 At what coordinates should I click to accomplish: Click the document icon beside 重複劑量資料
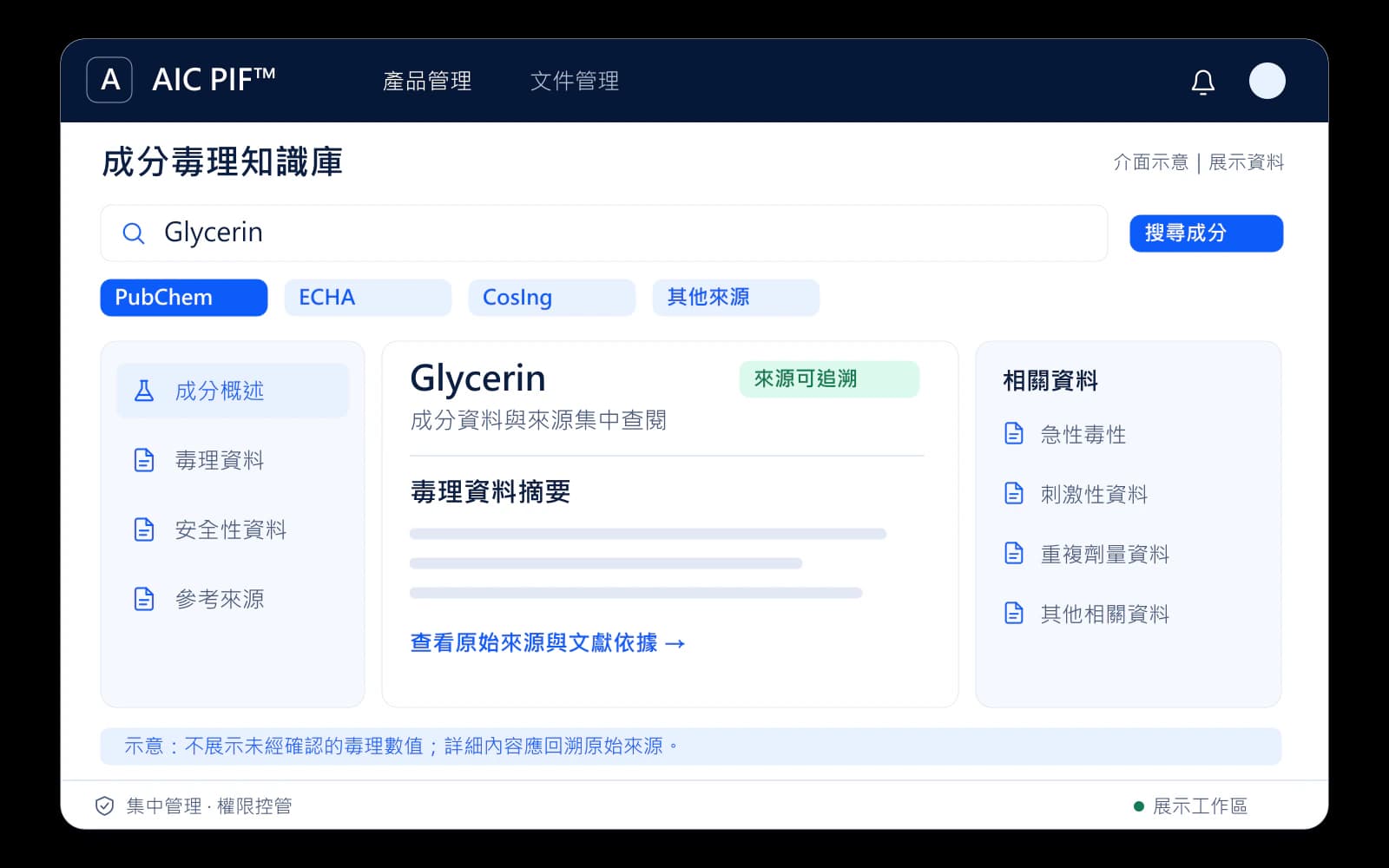point(1014,553)
